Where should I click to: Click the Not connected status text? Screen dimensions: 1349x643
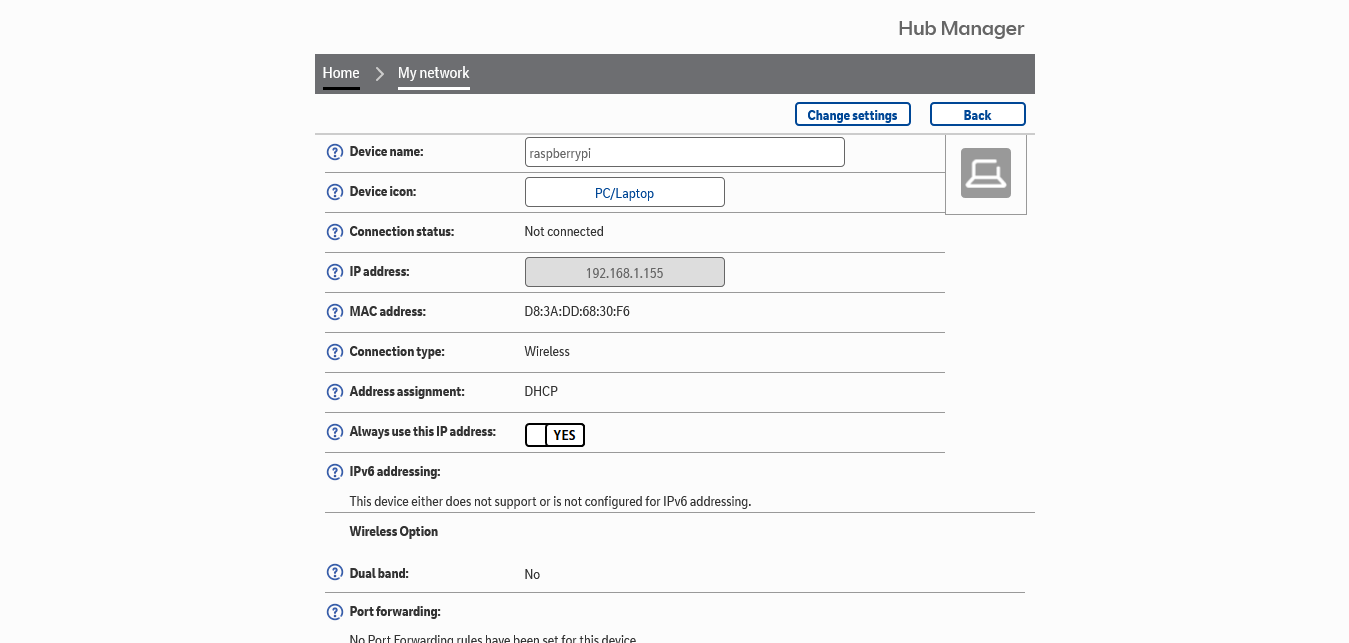click(x=564, y=231)
